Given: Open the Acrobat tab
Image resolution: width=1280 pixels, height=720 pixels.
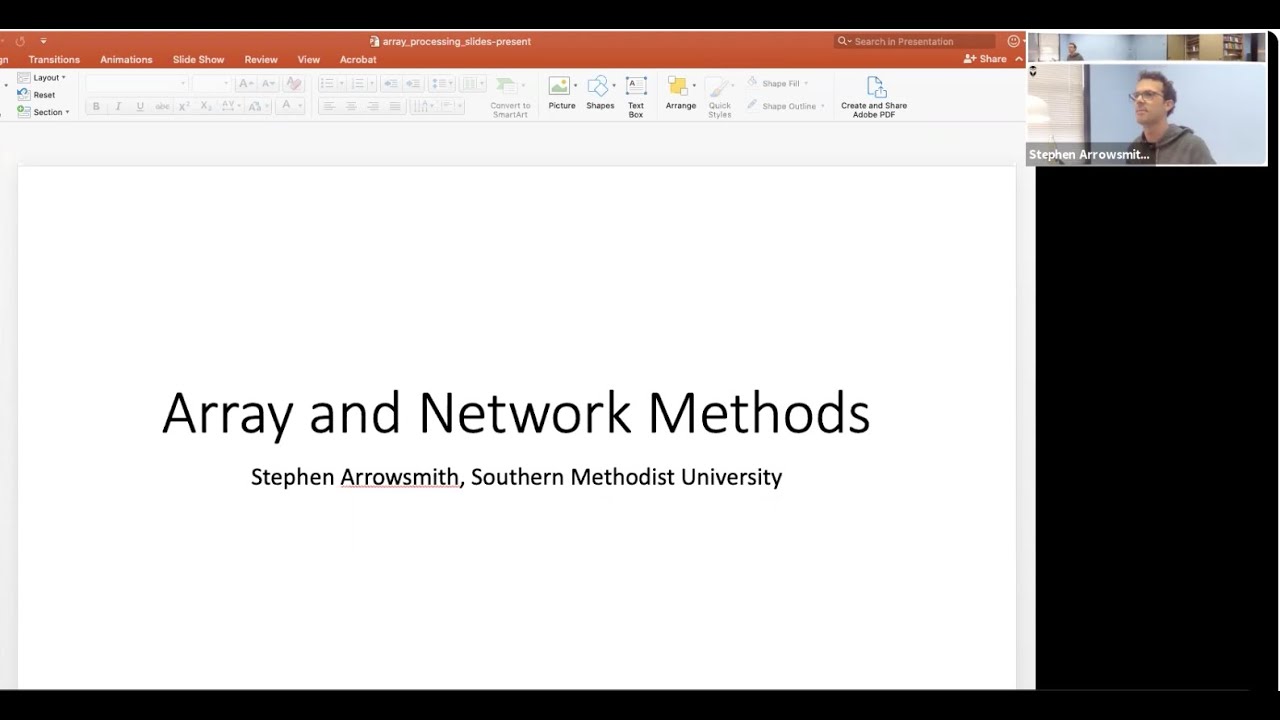Looking at the screenshot, I should tap(358, 60).
